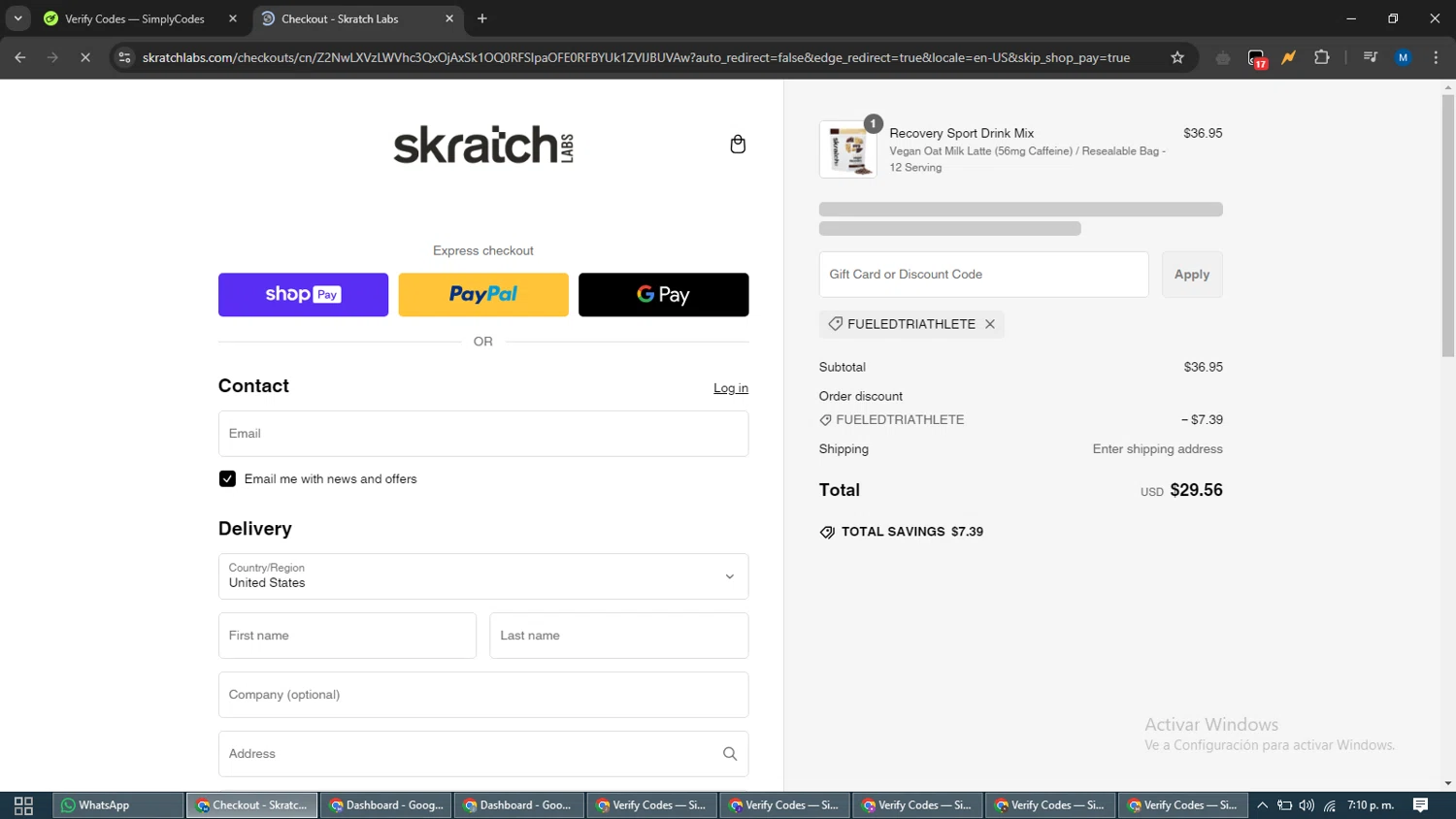Open Chrome's three-dot menu
1456x819 pixels.
click(x=1436, y=57)
